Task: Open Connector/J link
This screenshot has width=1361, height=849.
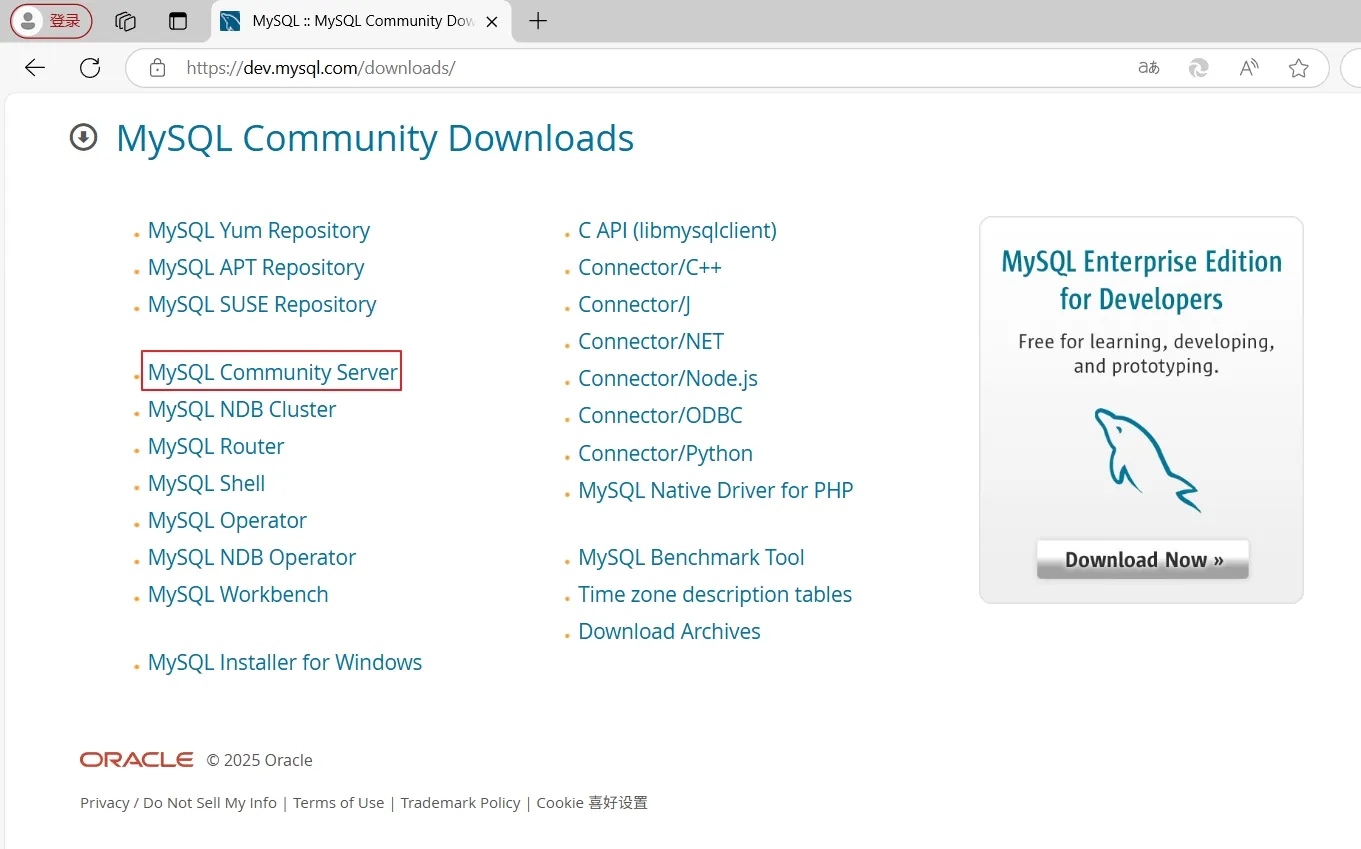Action: (x=634, y=305)
